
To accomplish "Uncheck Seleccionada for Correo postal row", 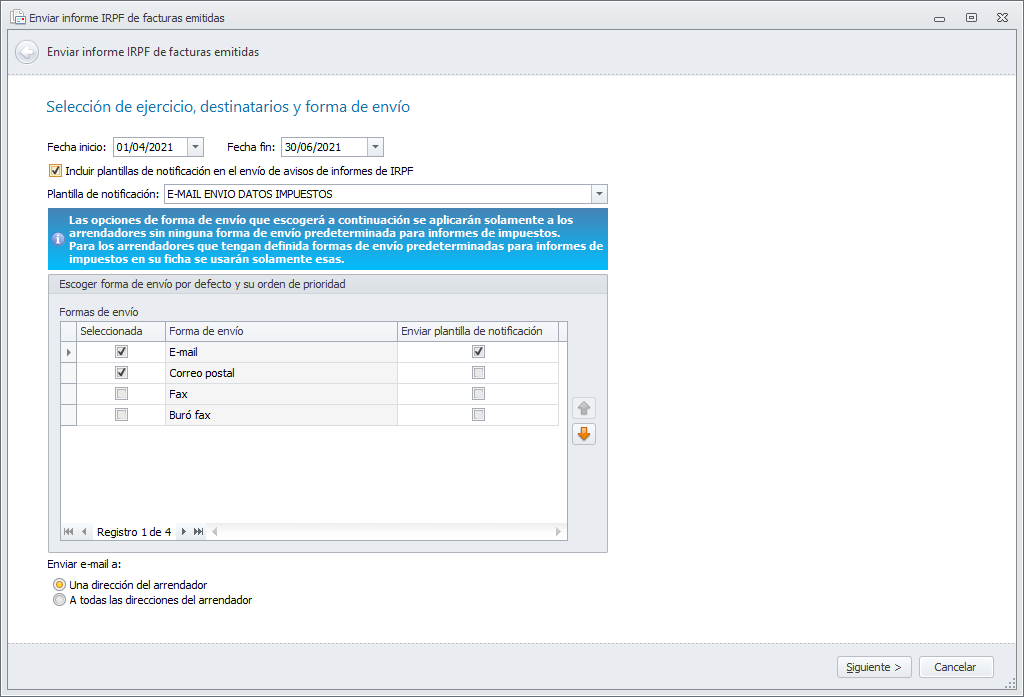I will (121, 372).
